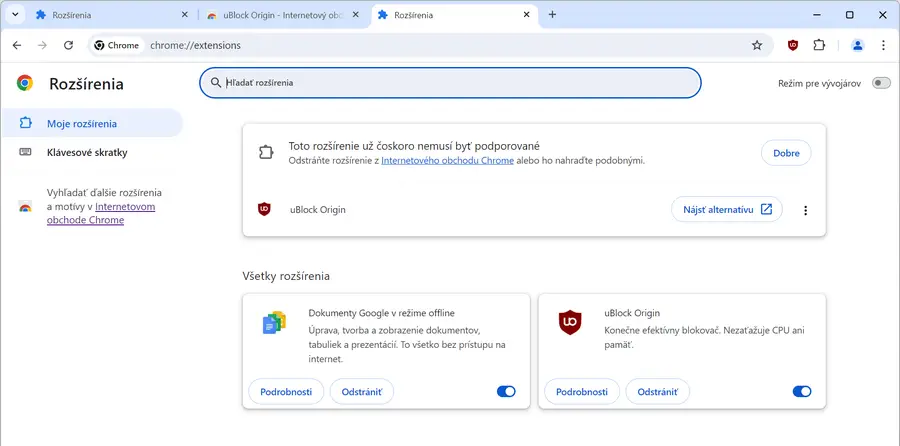This screenshot has width=900, height=446.
Task: Open more actions for uBlock Origin warning
Action: (805, 210)
